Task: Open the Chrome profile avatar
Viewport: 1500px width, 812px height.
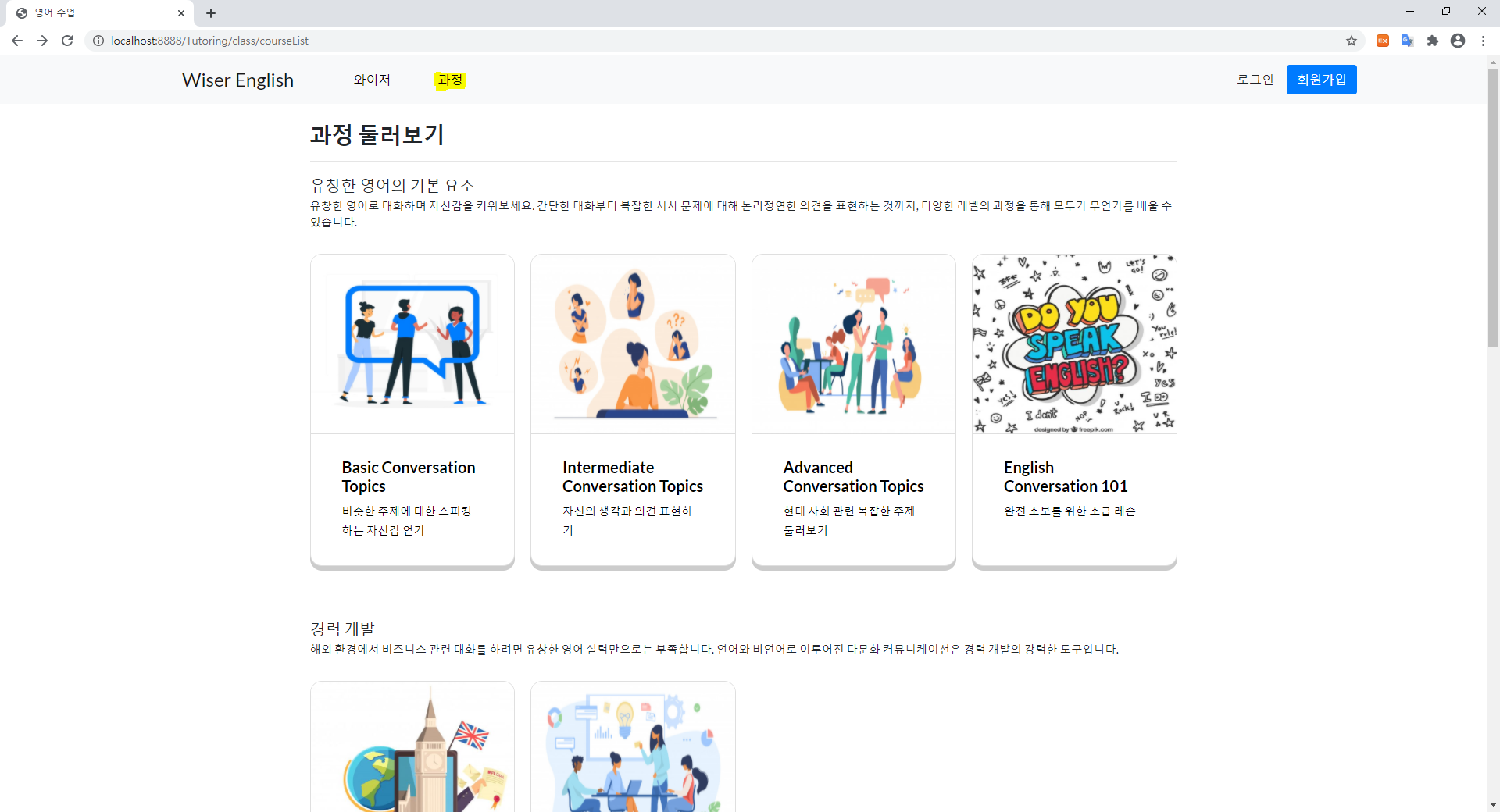Action: [x=1458, y=41]
